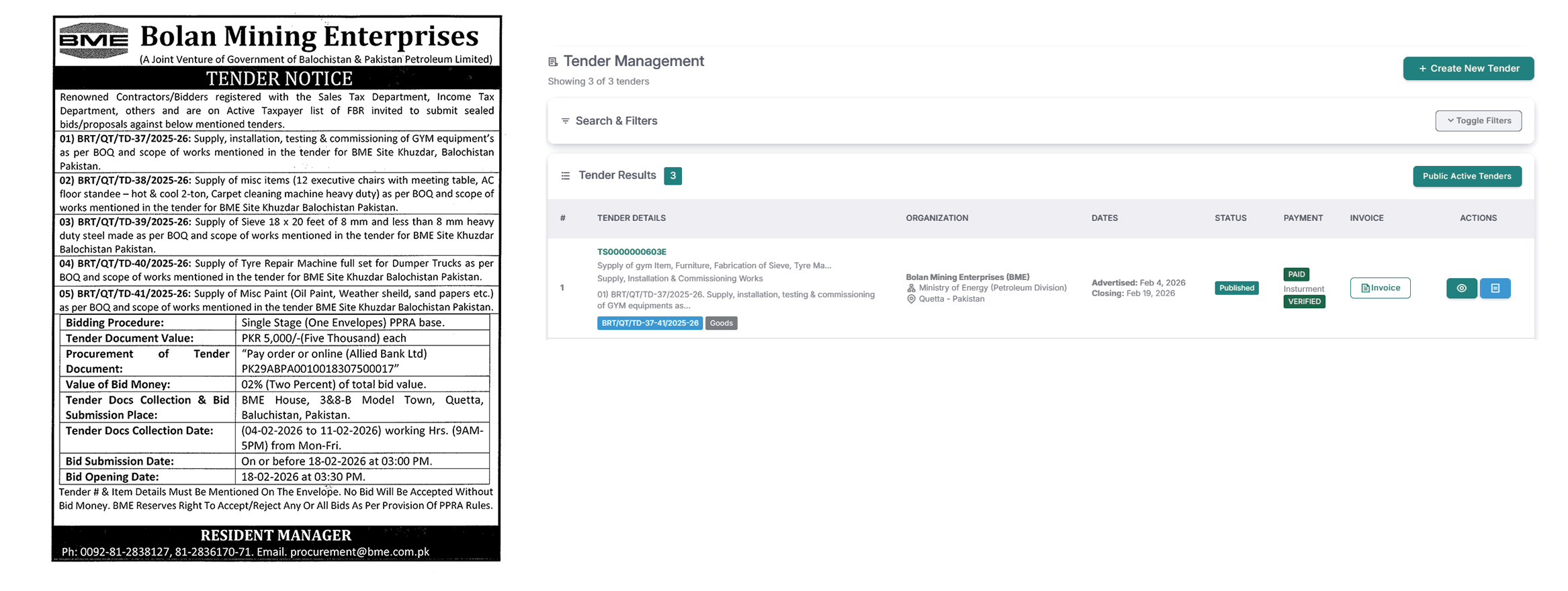Expand the Search & Filters panel header
The image size is (1568, 591).
click(x=616, y=121)
